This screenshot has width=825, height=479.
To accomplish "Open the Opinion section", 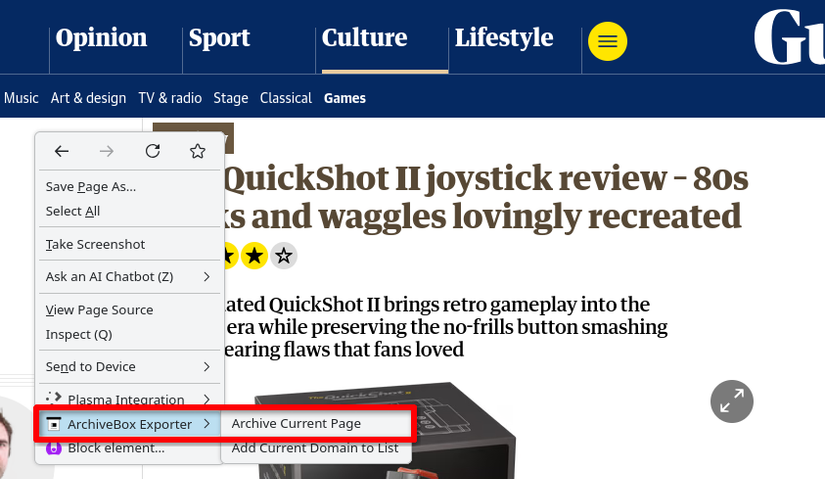I will pyautogui.click(x=101, y=38).
